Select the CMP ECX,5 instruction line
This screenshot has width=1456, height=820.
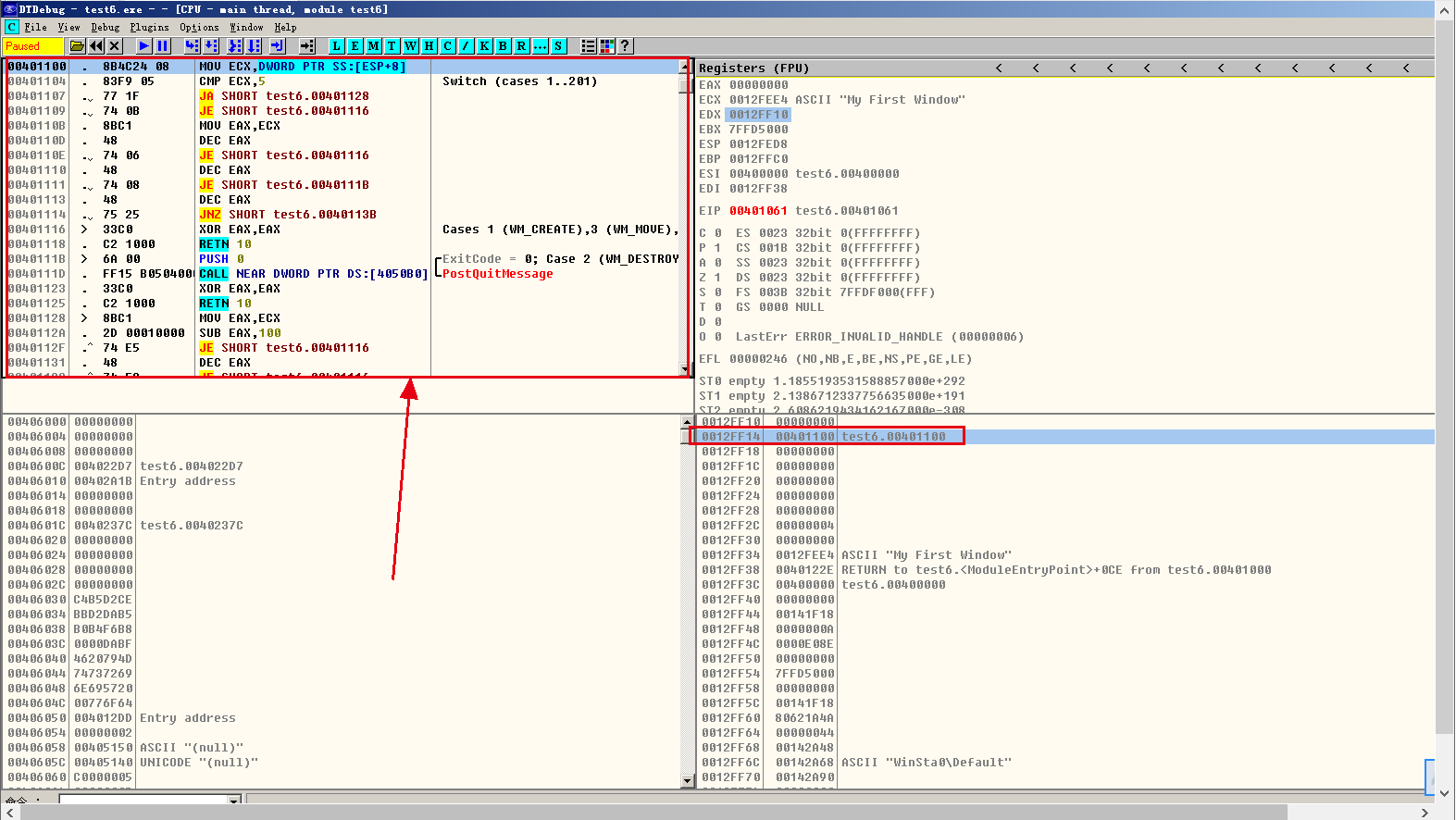coord(232,81)
